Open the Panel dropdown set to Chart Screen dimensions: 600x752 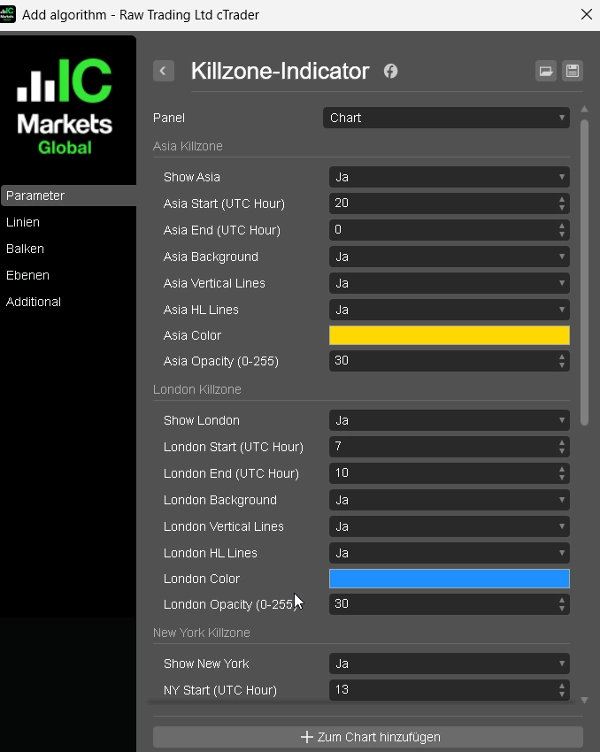pyautogui.click(x=446, y=118)
